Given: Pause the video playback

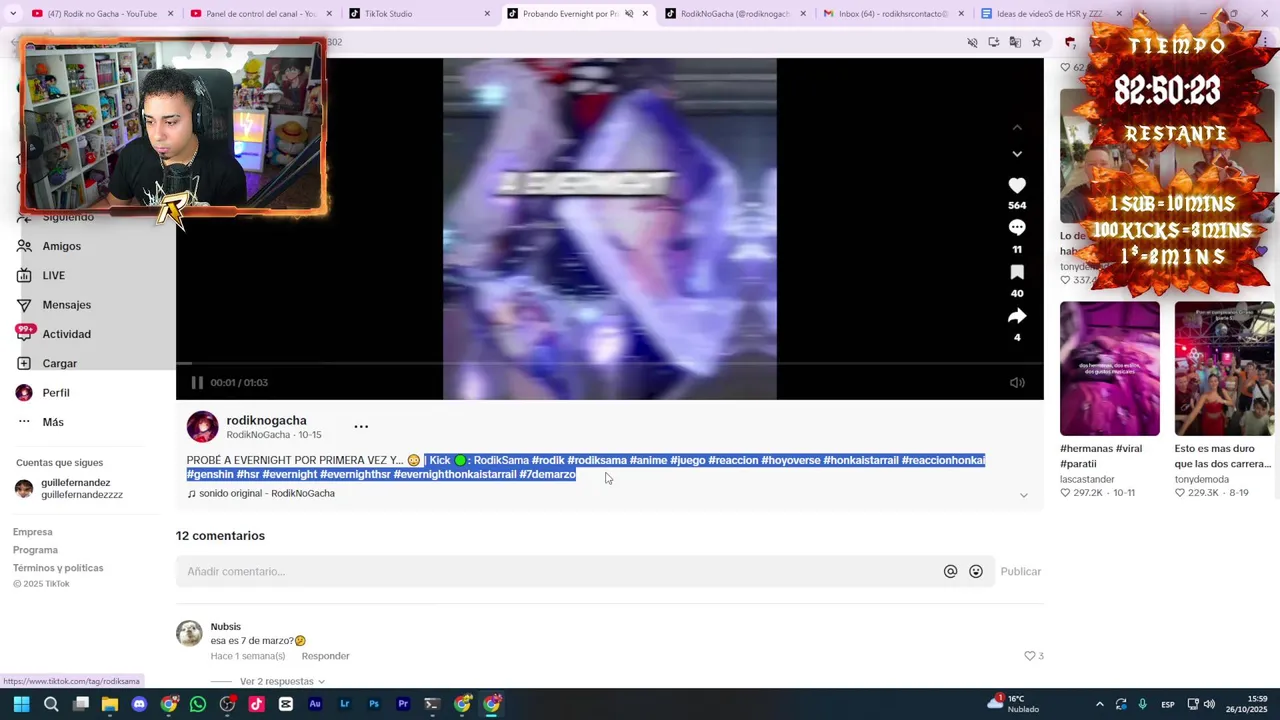Looking at the screenshot, I should click(197, 383).
